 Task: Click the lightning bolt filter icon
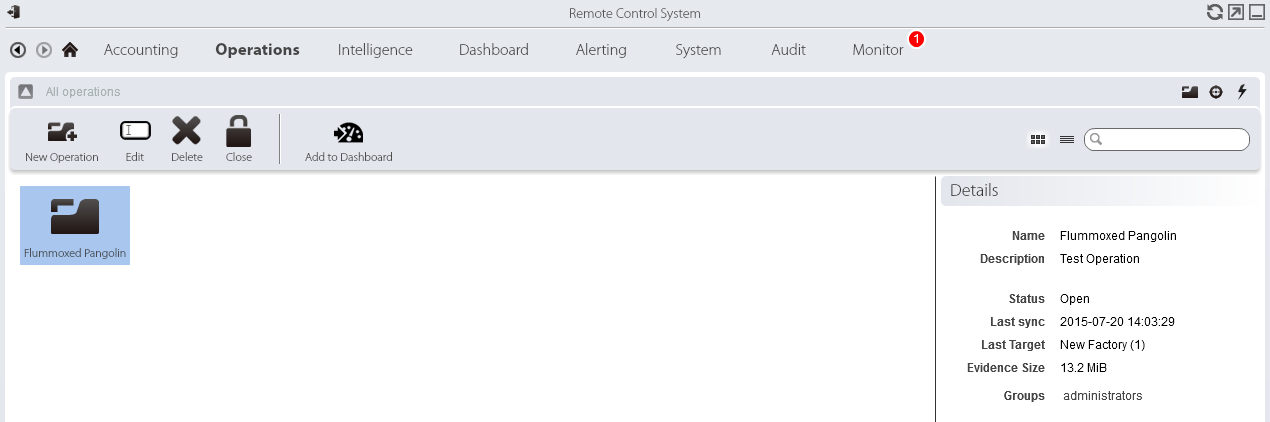[1243, 92]
